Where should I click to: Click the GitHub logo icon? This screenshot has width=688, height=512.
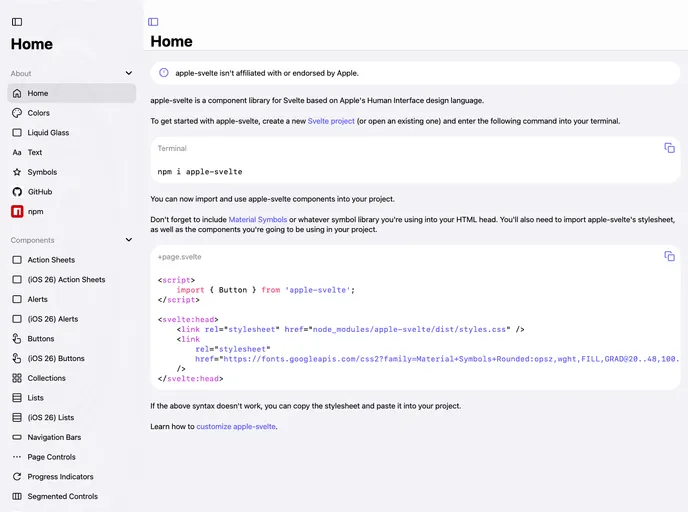17,192
